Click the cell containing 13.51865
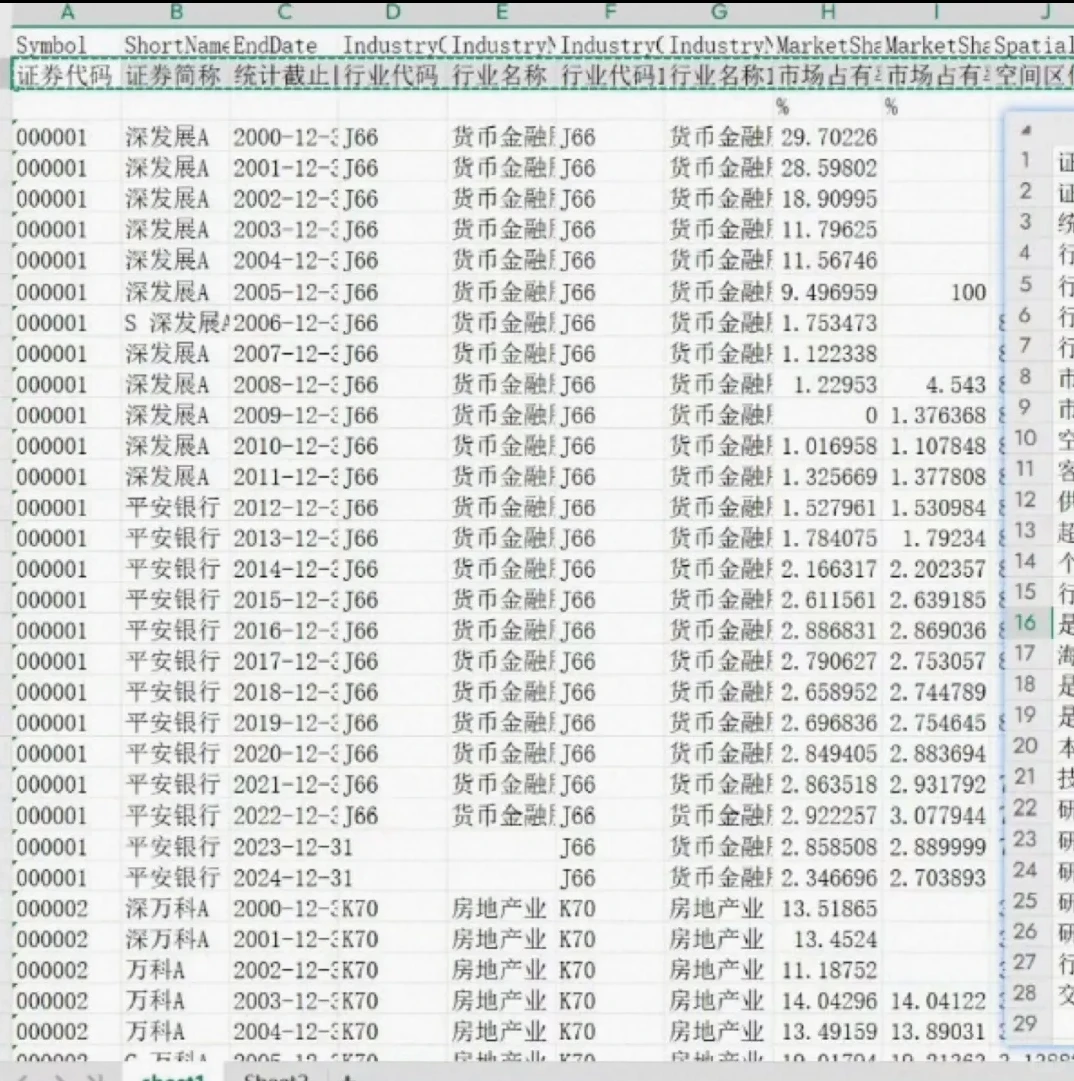The height and width of the screenshot is (1081, 1074). (x=829, y=909)
